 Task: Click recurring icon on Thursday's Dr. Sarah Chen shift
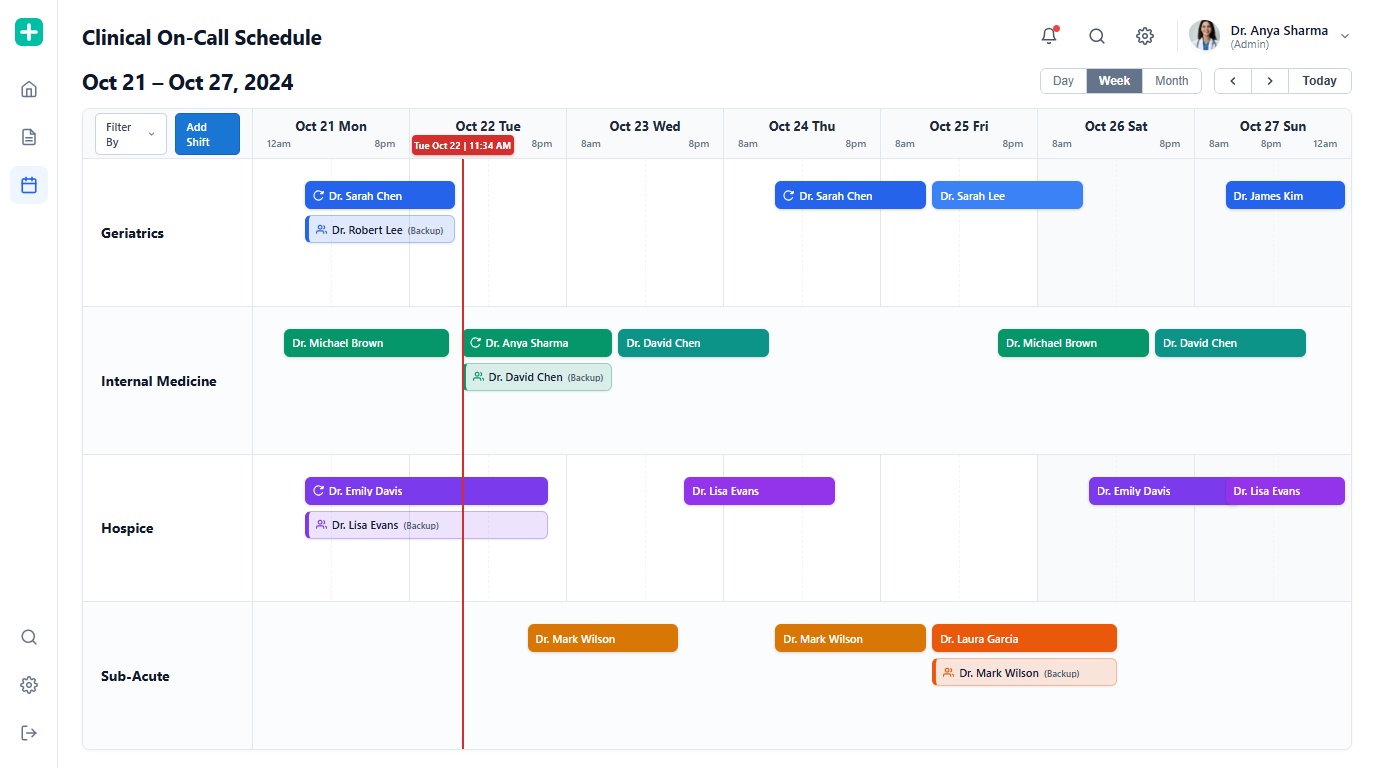click(789, 196)
